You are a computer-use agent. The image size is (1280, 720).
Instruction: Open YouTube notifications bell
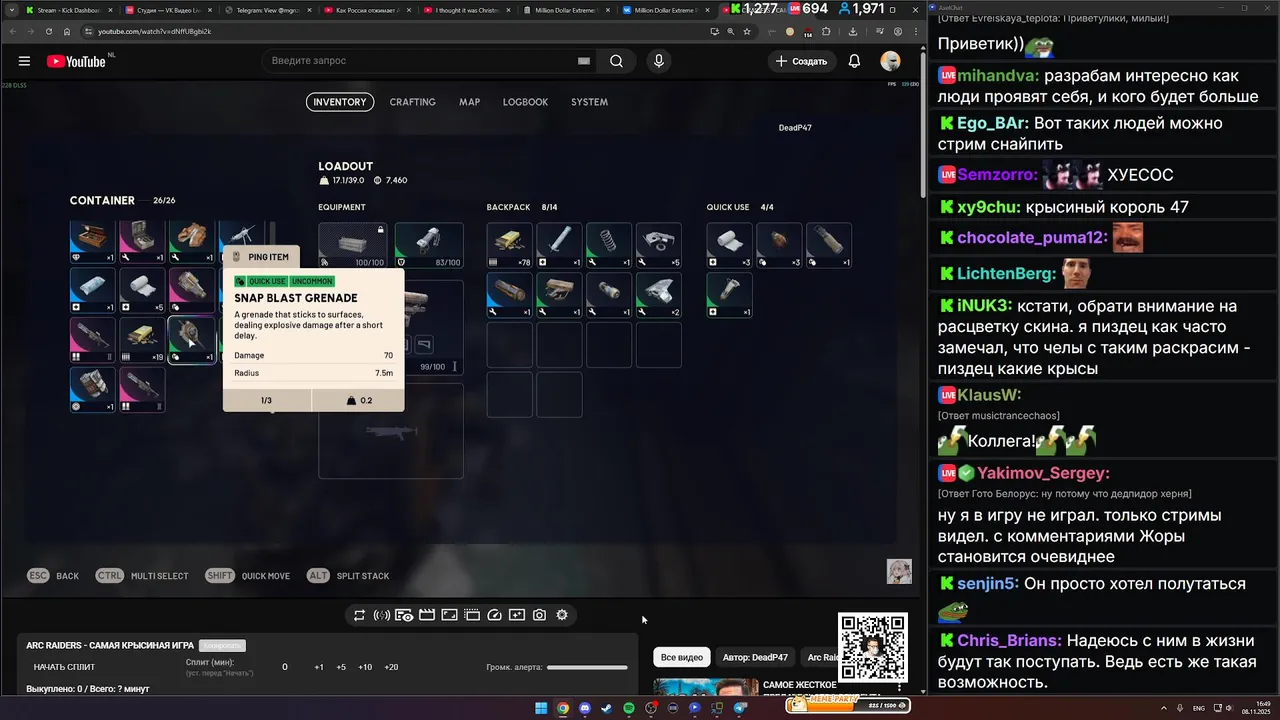tap(854, 61)
